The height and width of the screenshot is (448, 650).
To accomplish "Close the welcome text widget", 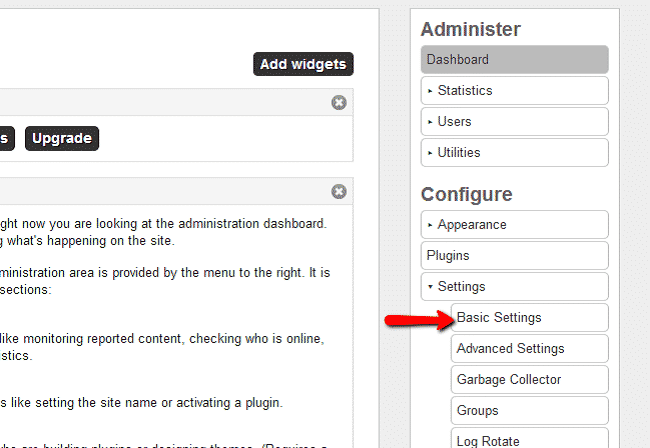I will 339,192.
